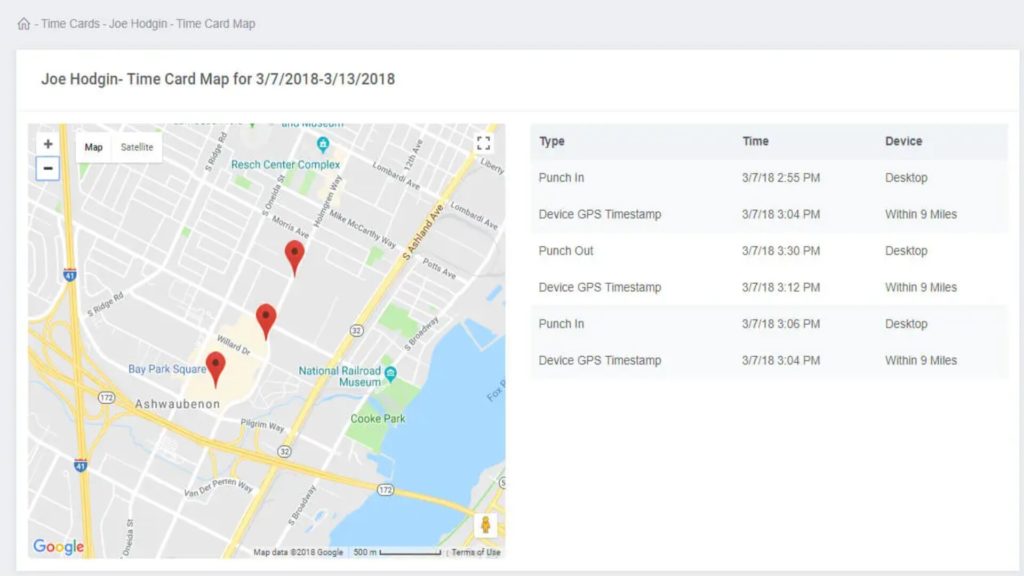Image resolution: width=1024 pixels, height=576 pixels.
Task: Zoom in using the map plus icon
Action: point(47,143)
